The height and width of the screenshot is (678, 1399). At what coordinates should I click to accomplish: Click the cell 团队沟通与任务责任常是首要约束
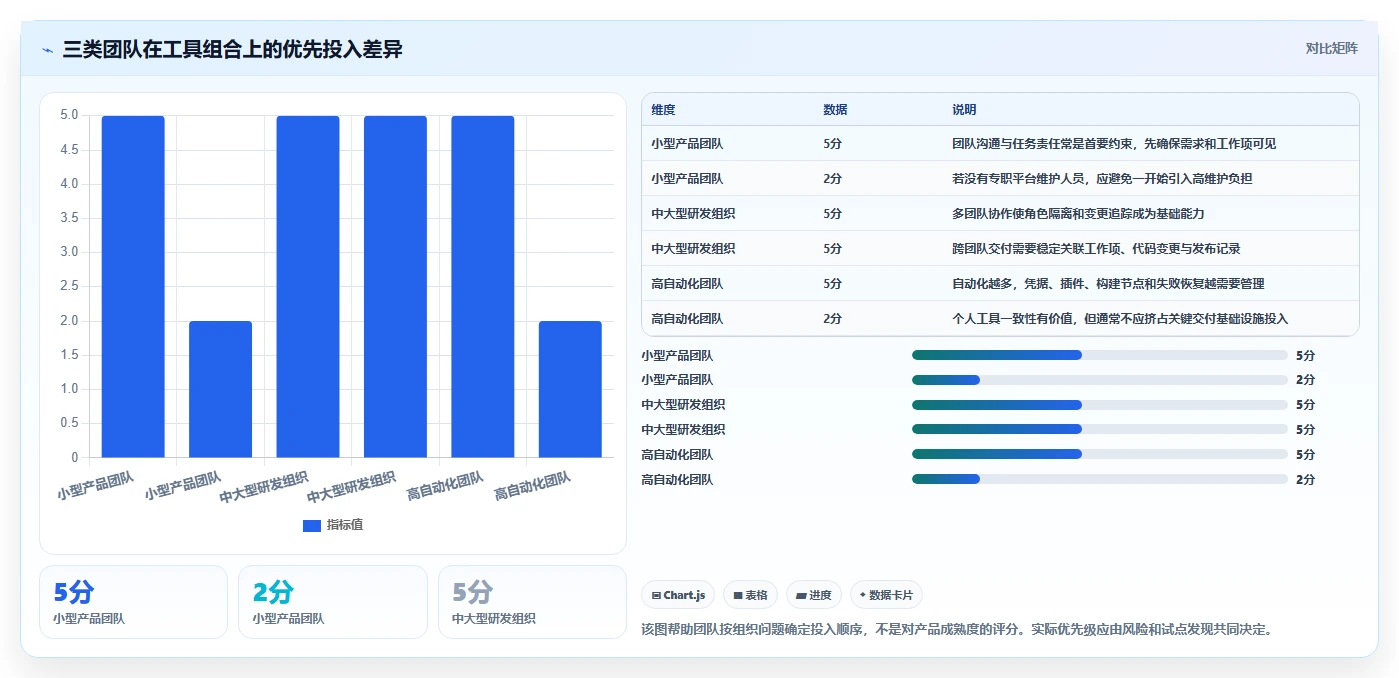point(1114,144)
